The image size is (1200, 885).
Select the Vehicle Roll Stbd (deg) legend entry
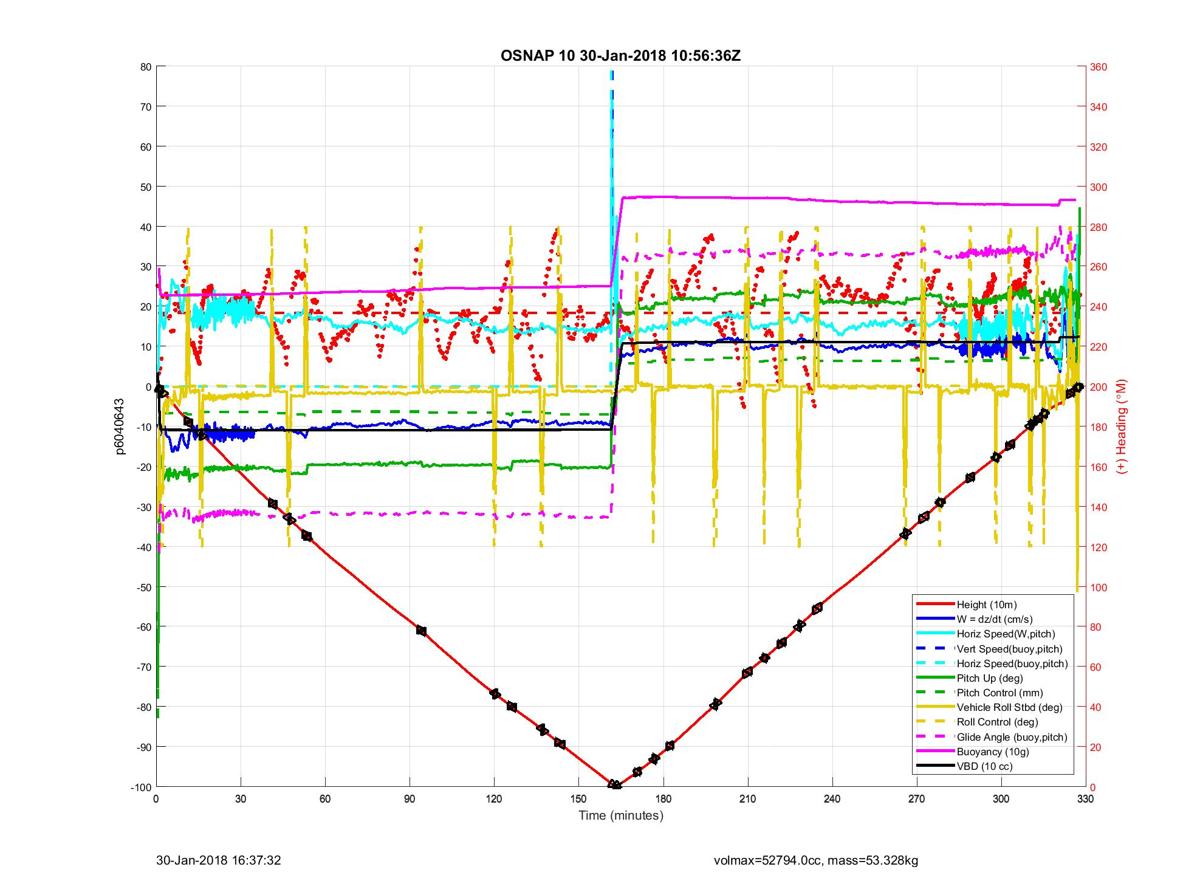coord(1008,708)
